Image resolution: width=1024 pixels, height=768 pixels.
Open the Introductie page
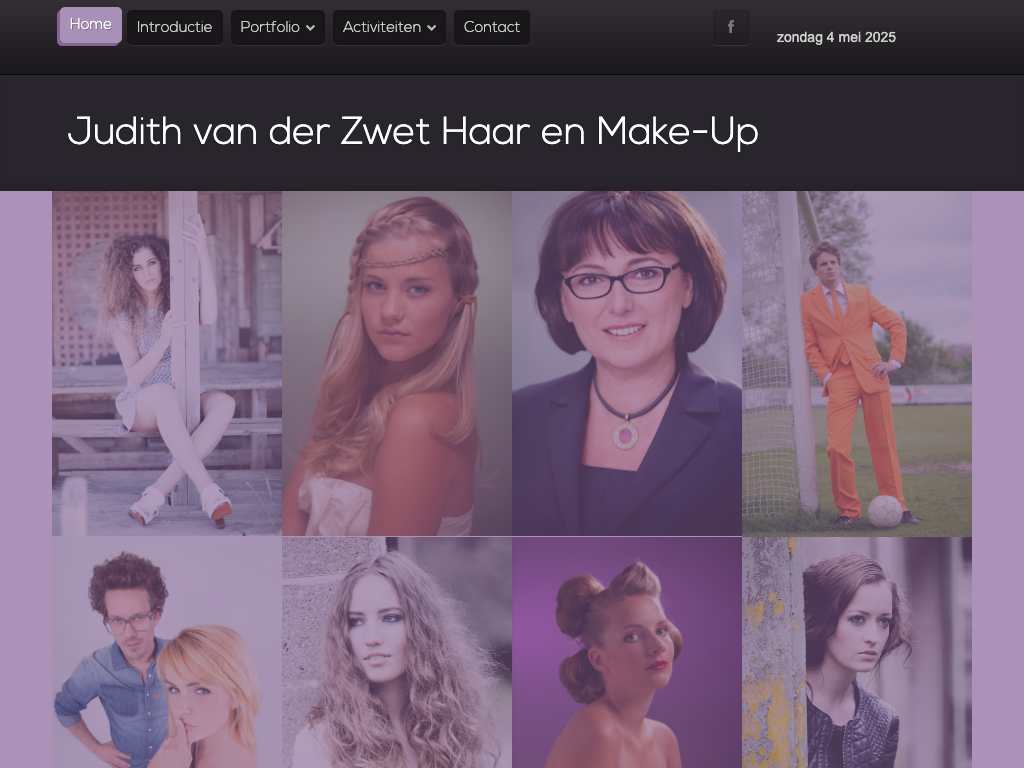[x=174, y=28]
